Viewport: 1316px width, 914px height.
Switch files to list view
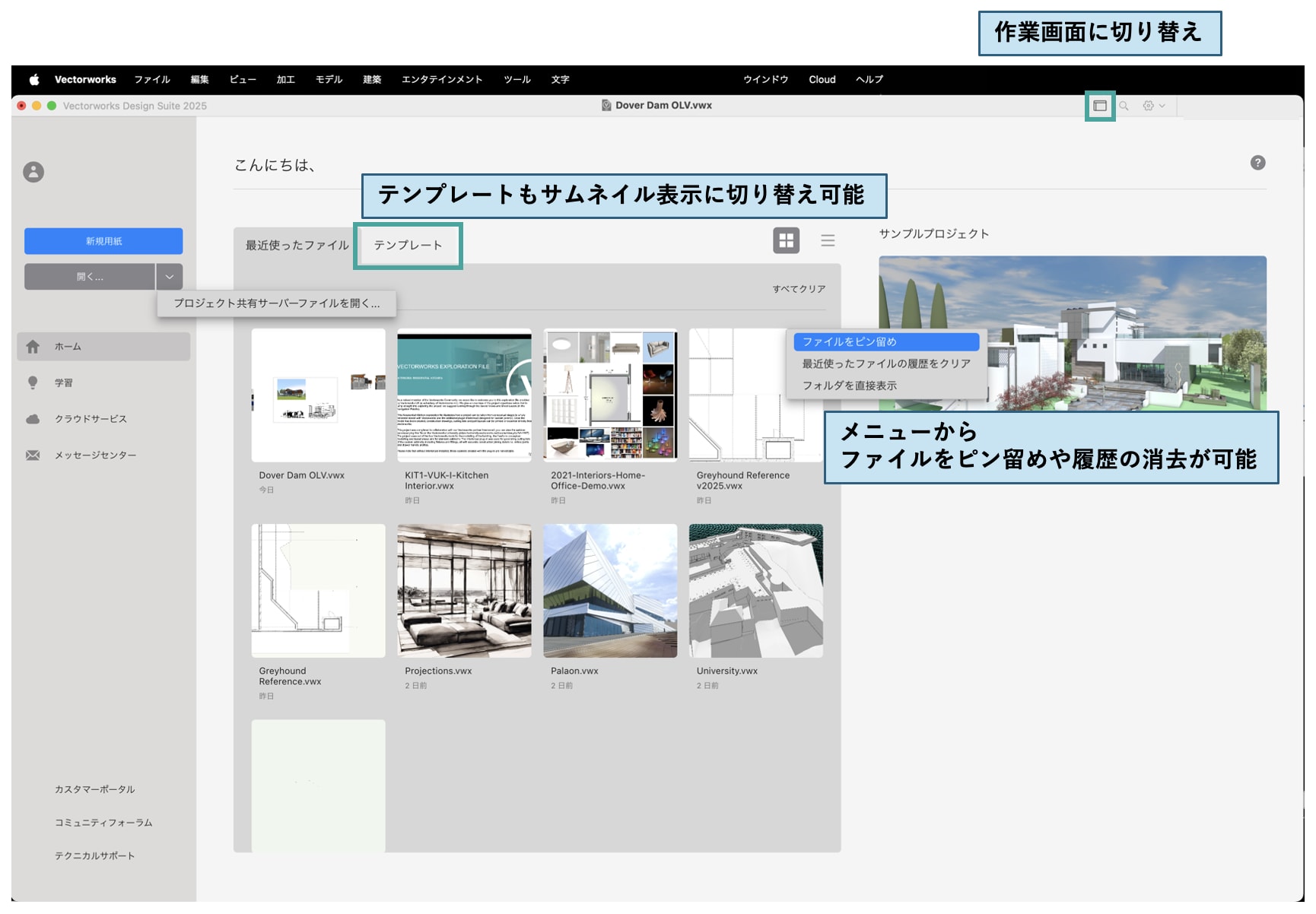pyautogui.click(x=827, y=240)
